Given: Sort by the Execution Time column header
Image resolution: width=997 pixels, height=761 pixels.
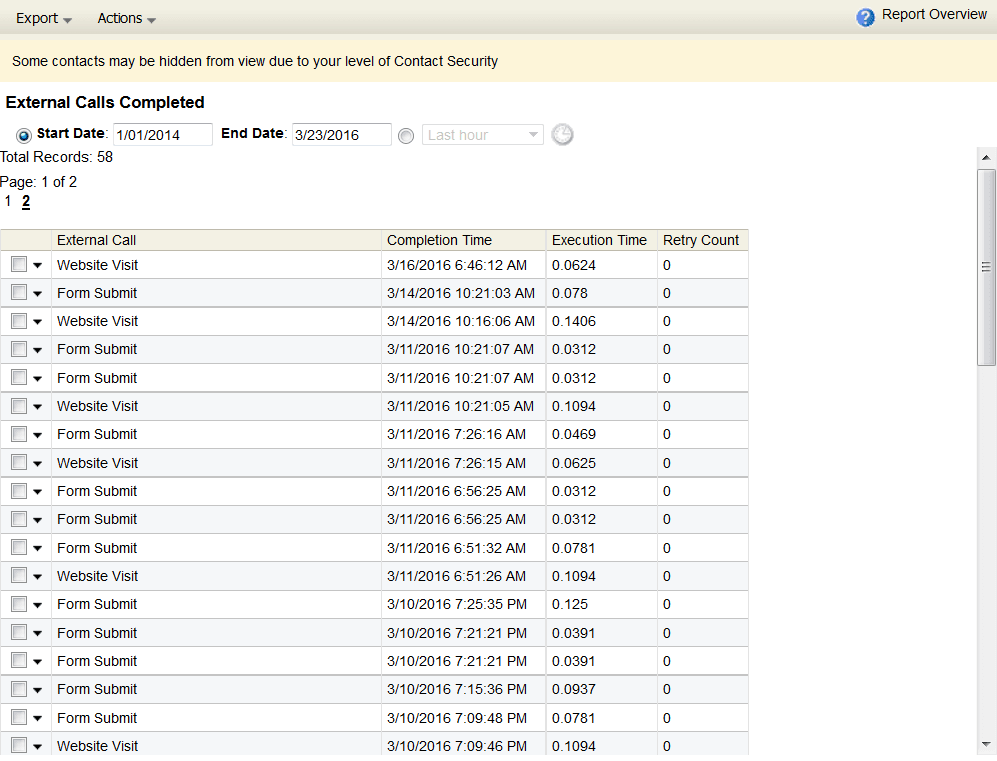Looking at the screenshot, I should point(599,240).
